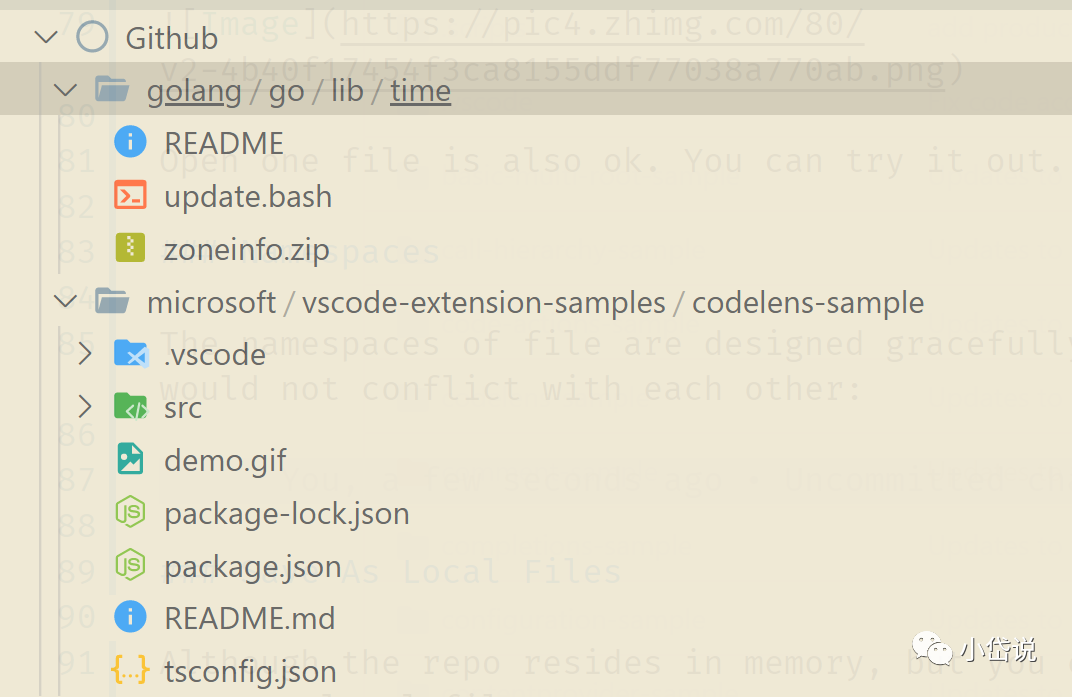Click the blue .vscode folder icon

(x=131, y=354)
